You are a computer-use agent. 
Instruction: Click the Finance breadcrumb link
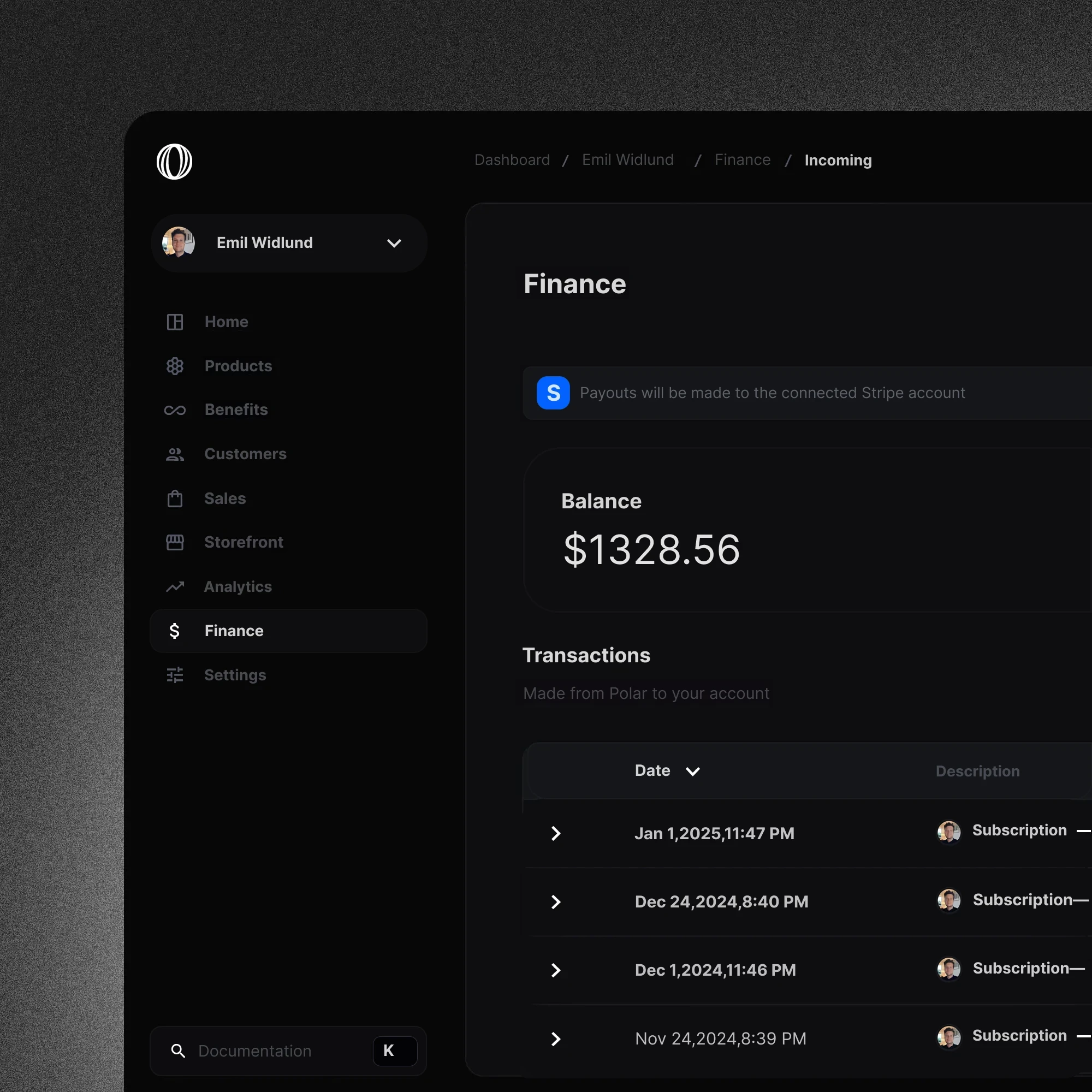[x=742, y=160]
